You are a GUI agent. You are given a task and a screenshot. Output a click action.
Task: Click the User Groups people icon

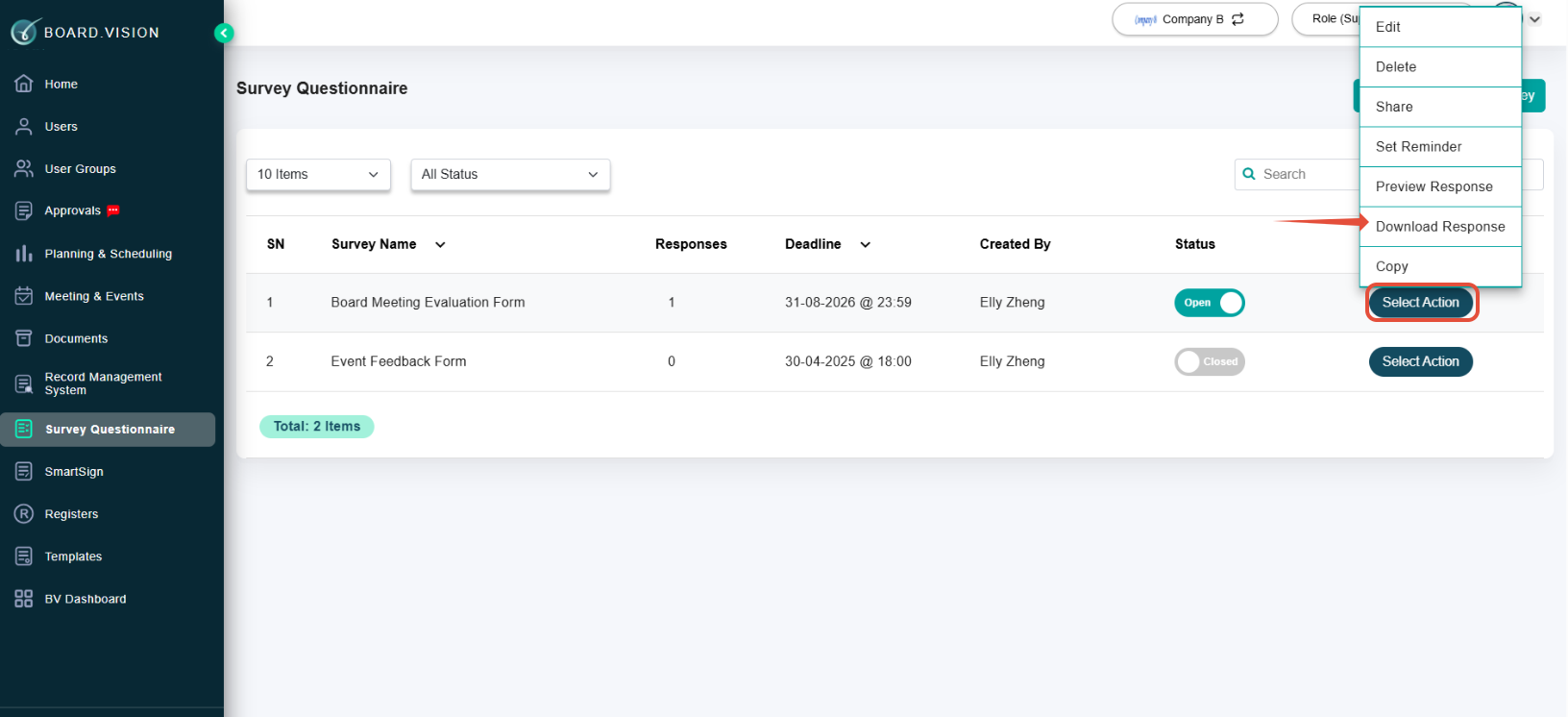pyautogui.click(x=24, y=168)
